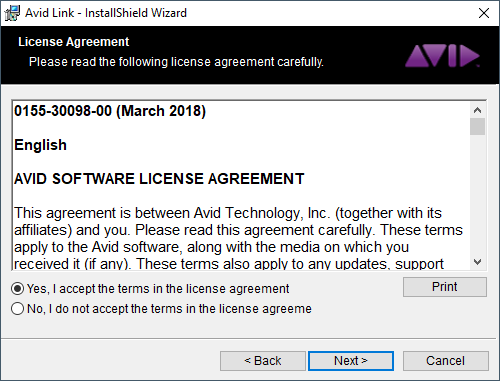Click the scroll up arrow
This screenshot has width=500, height=381.
(x=477, y=110)
